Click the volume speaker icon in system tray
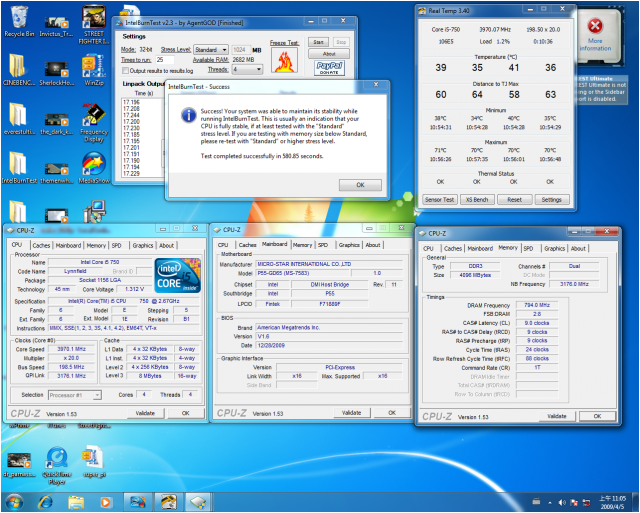 [x=562, y=502]
